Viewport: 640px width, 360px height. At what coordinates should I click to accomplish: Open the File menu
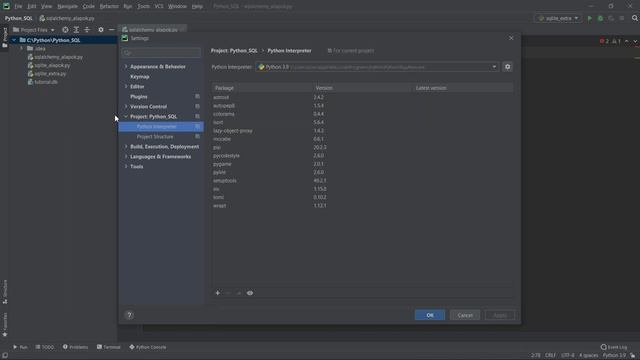point(18,7)
